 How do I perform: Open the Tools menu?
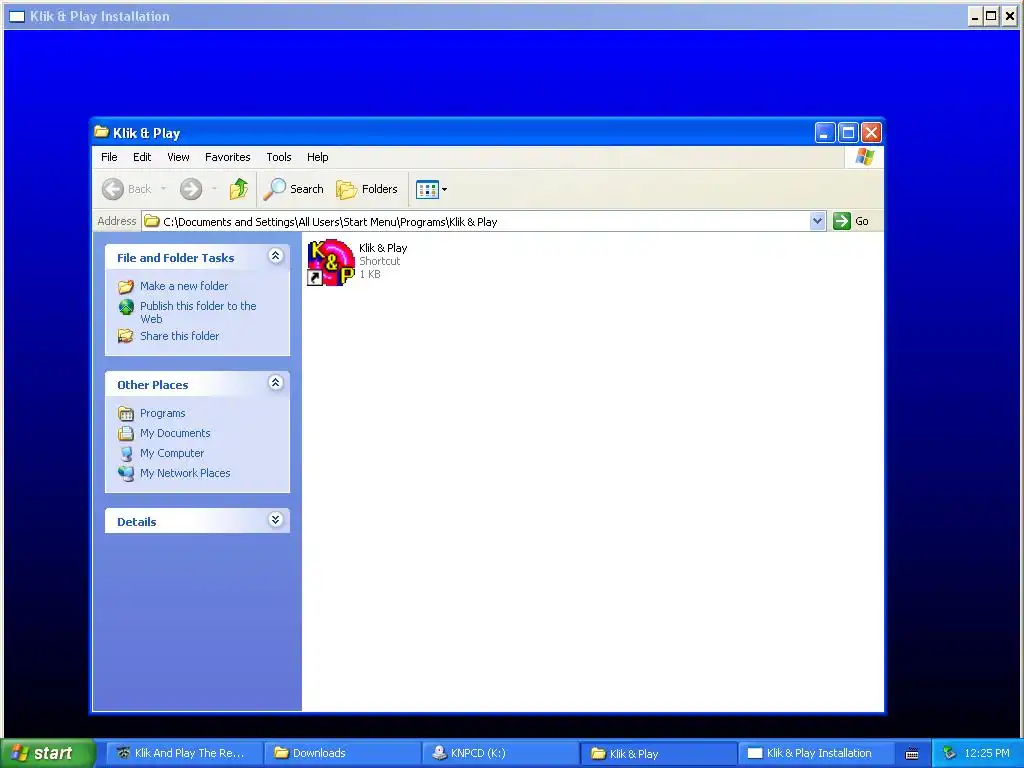[x=278, y=157]
